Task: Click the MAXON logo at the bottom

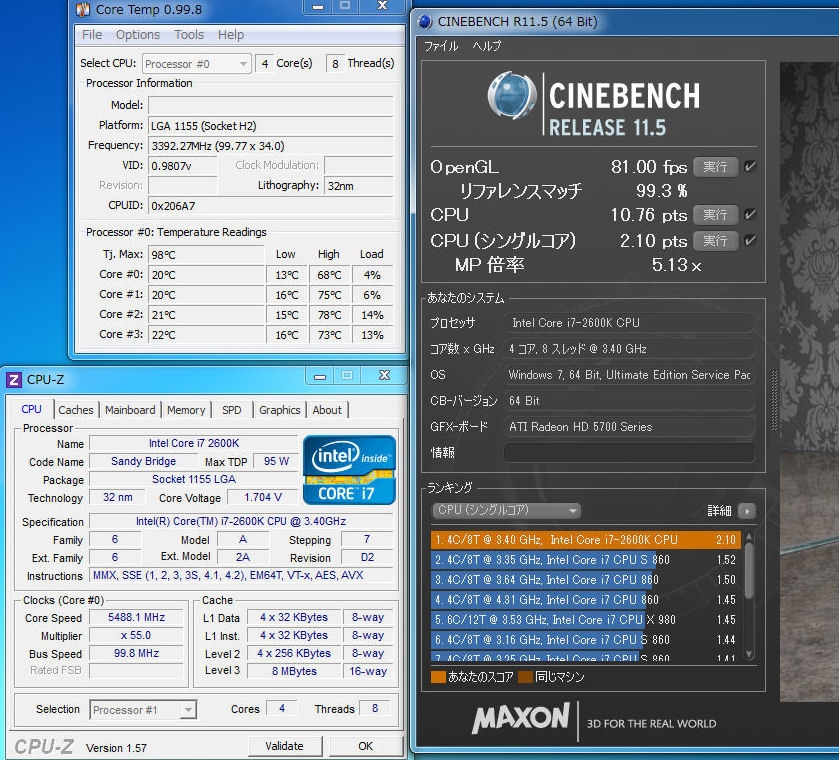Action: pyautogui.click(x=520, y=719)
